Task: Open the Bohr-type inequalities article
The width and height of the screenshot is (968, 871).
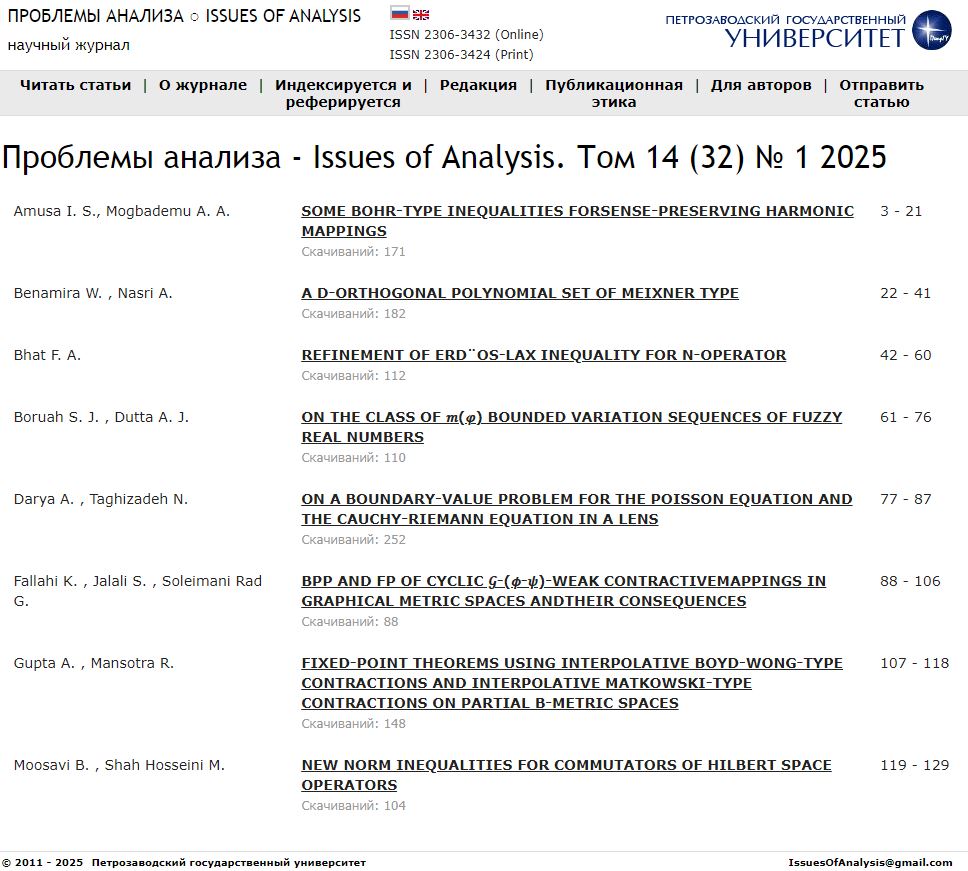Action: 577,220
